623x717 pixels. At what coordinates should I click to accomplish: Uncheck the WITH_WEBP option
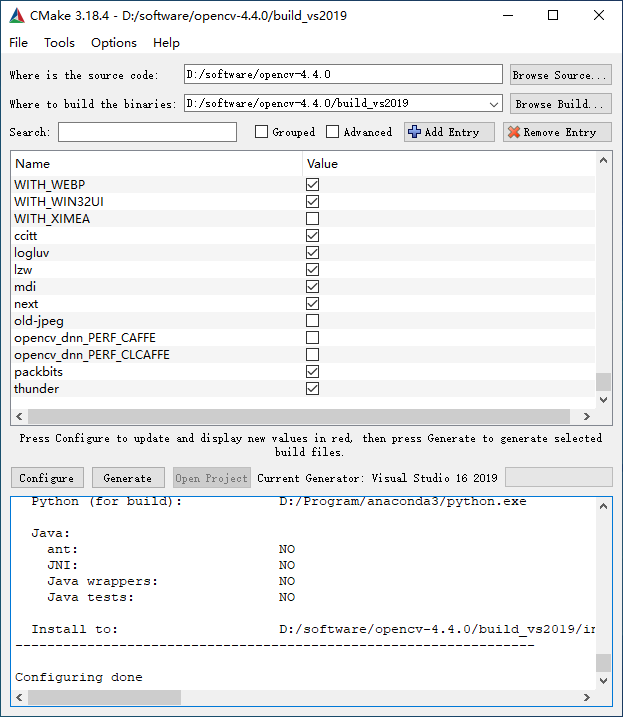[312, 185]
